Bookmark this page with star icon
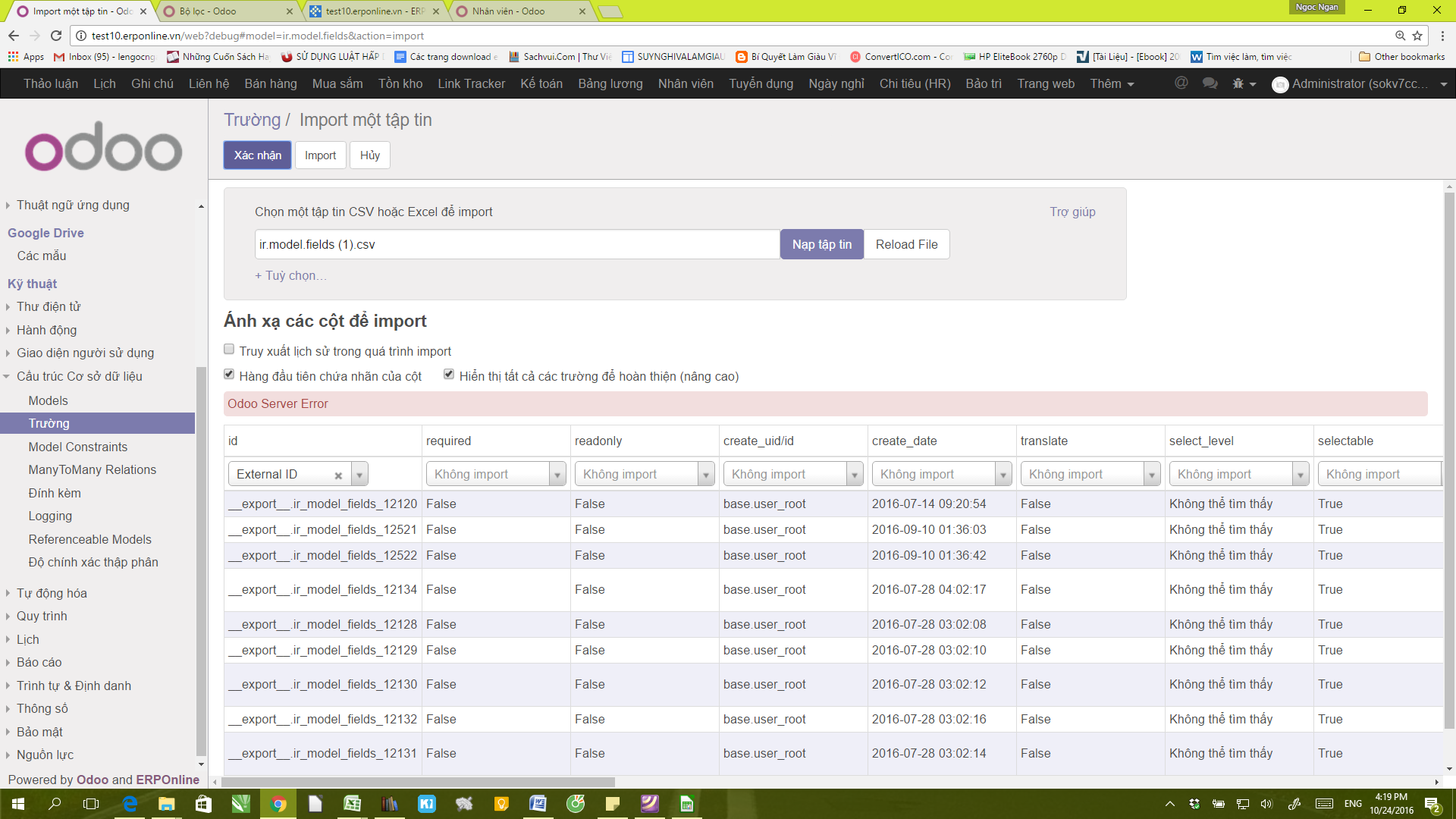1456x819 pixels. 1417,36
